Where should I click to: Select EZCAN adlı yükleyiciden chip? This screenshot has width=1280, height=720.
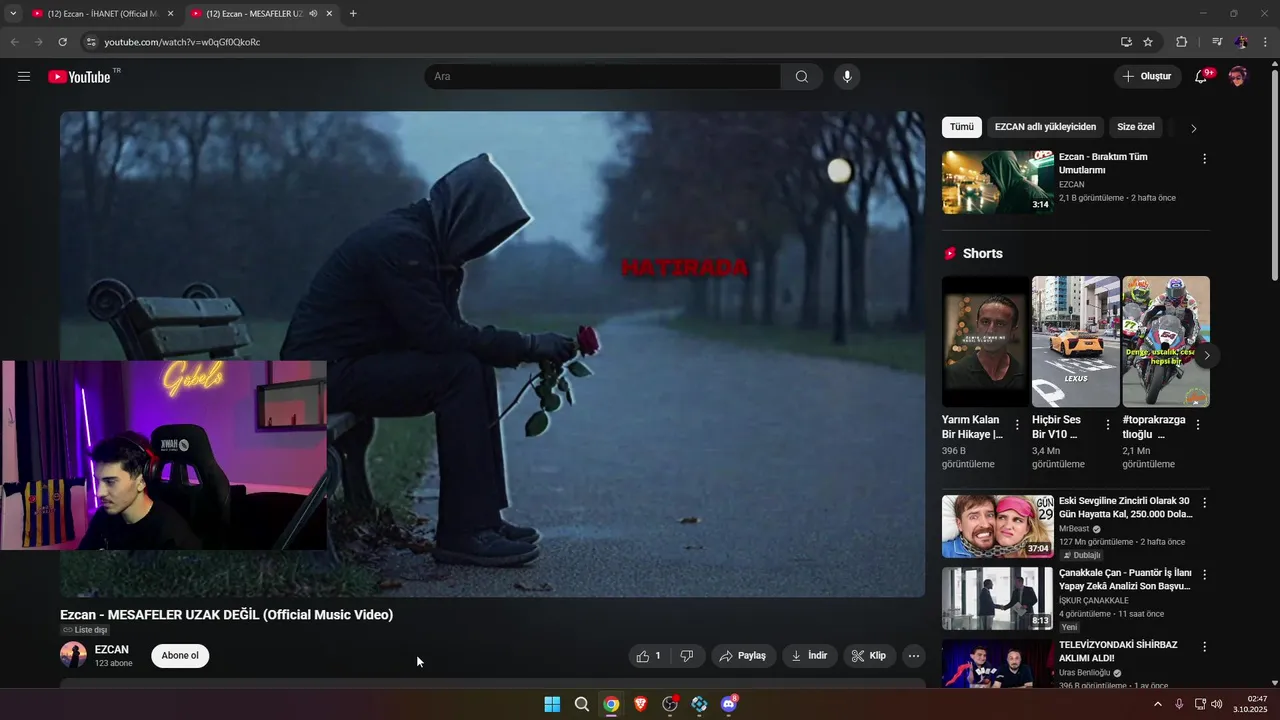coord(1045,127)
